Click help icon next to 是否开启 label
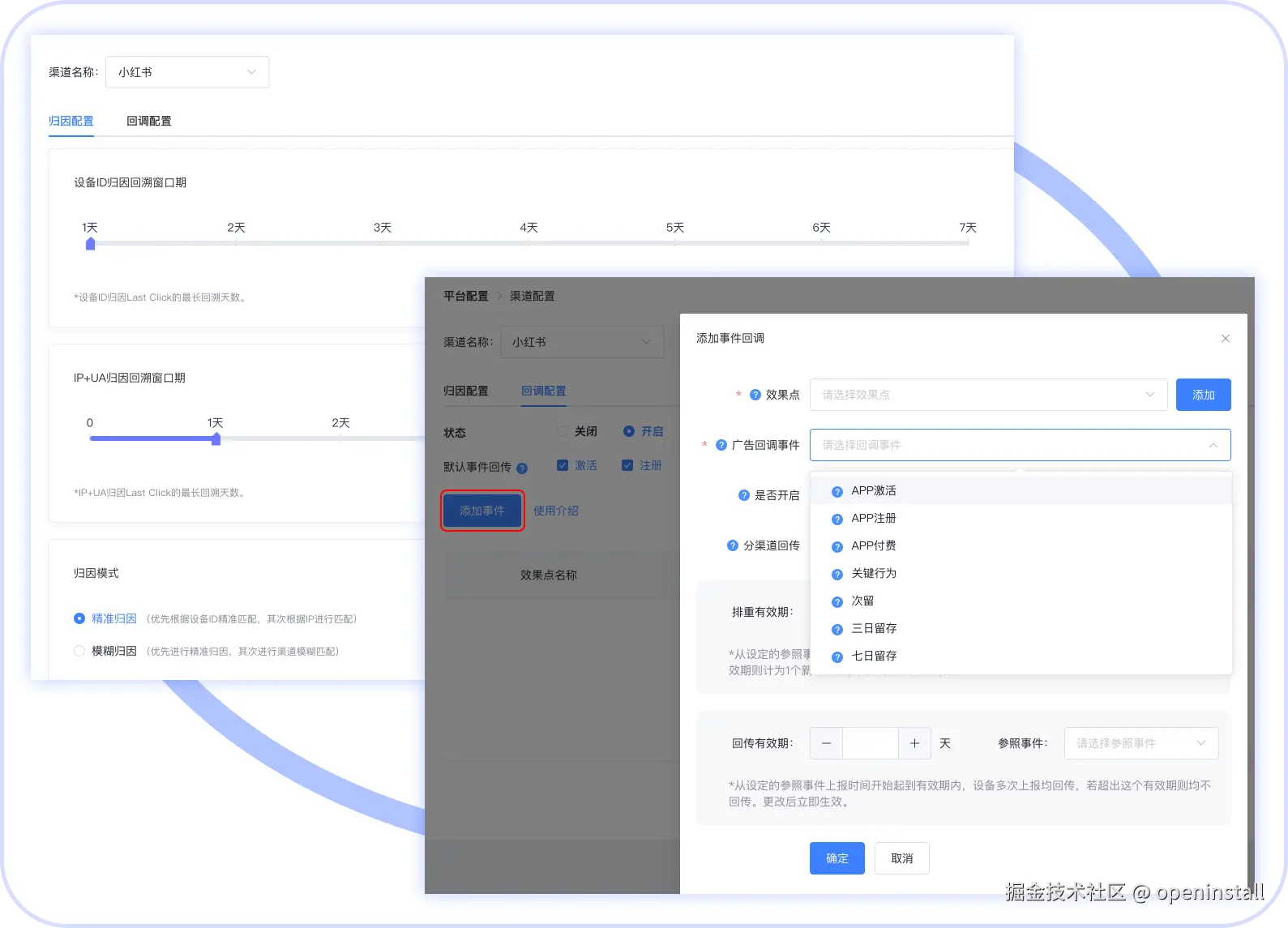This screenshot has width=1288, height=928. (x=744, y=495)
